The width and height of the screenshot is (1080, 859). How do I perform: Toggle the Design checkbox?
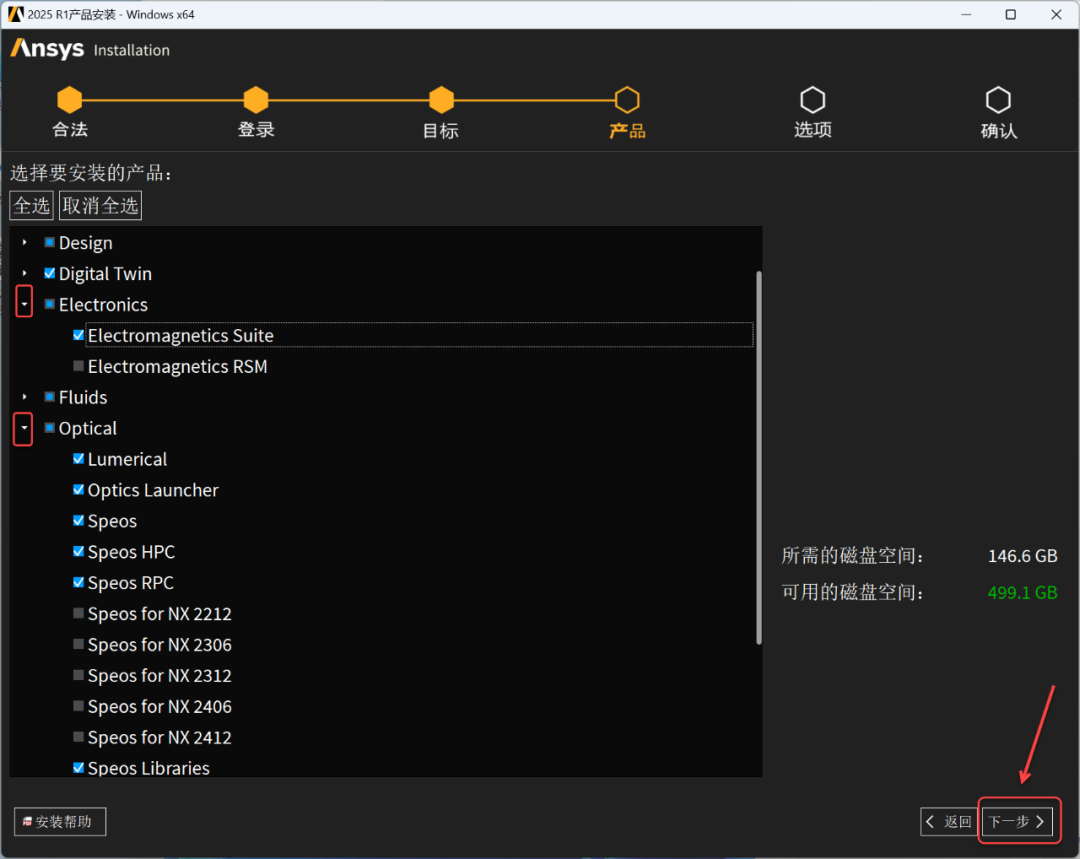point(50,242)
